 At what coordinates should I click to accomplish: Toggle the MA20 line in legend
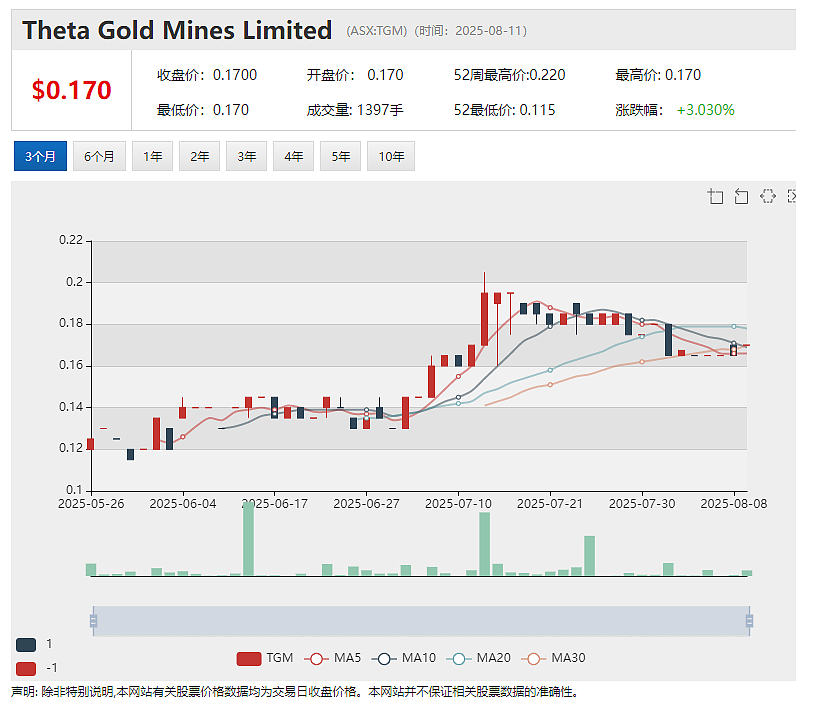pyautogui.click(x=479, y=658)
